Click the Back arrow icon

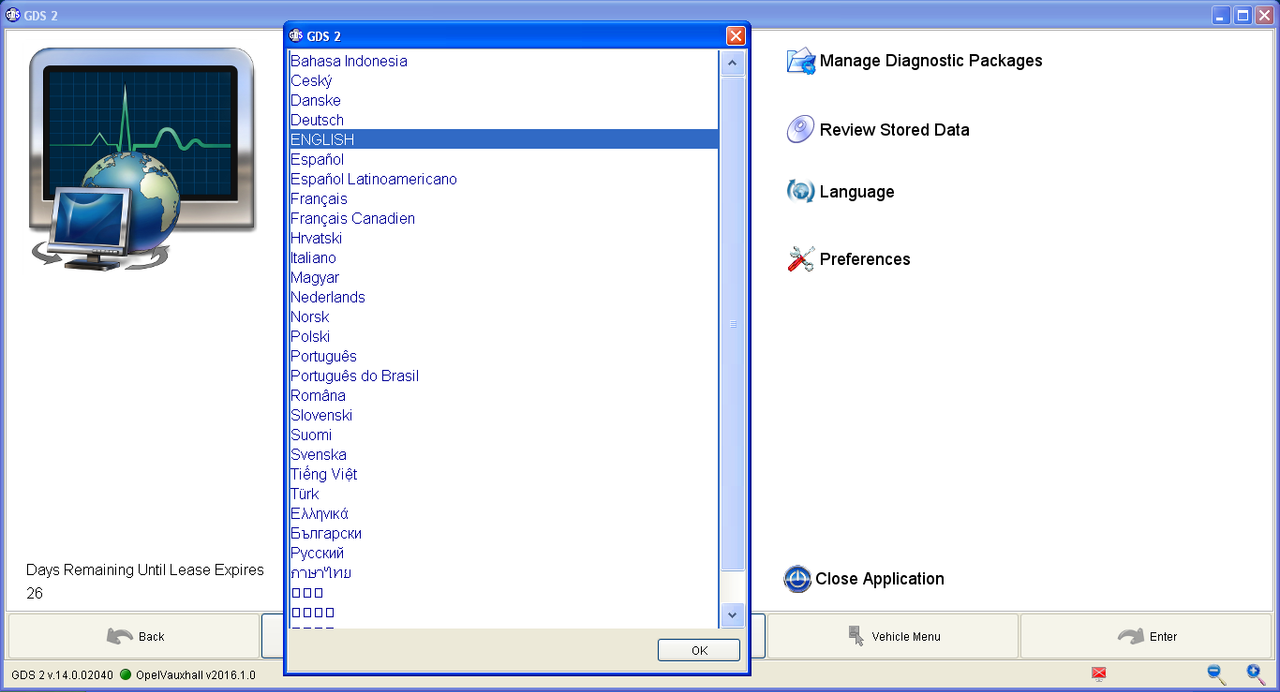[119, 636]
